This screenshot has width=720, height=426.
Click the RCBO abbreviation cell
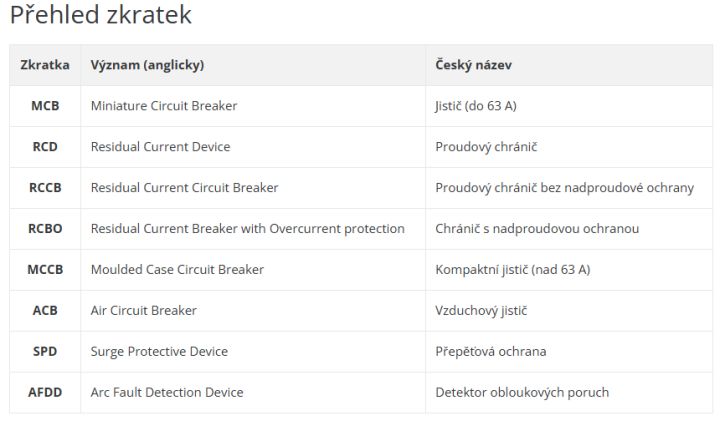point(45,228)
